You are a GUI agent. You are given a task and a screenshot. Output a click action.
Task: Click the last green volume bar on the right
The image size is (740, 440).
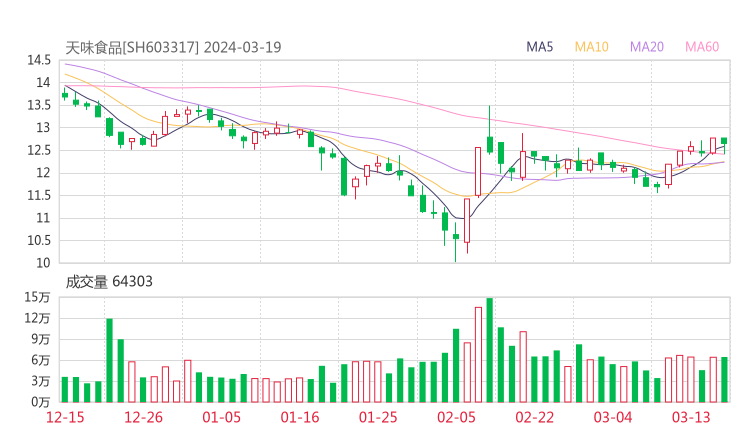click(724, 380)
